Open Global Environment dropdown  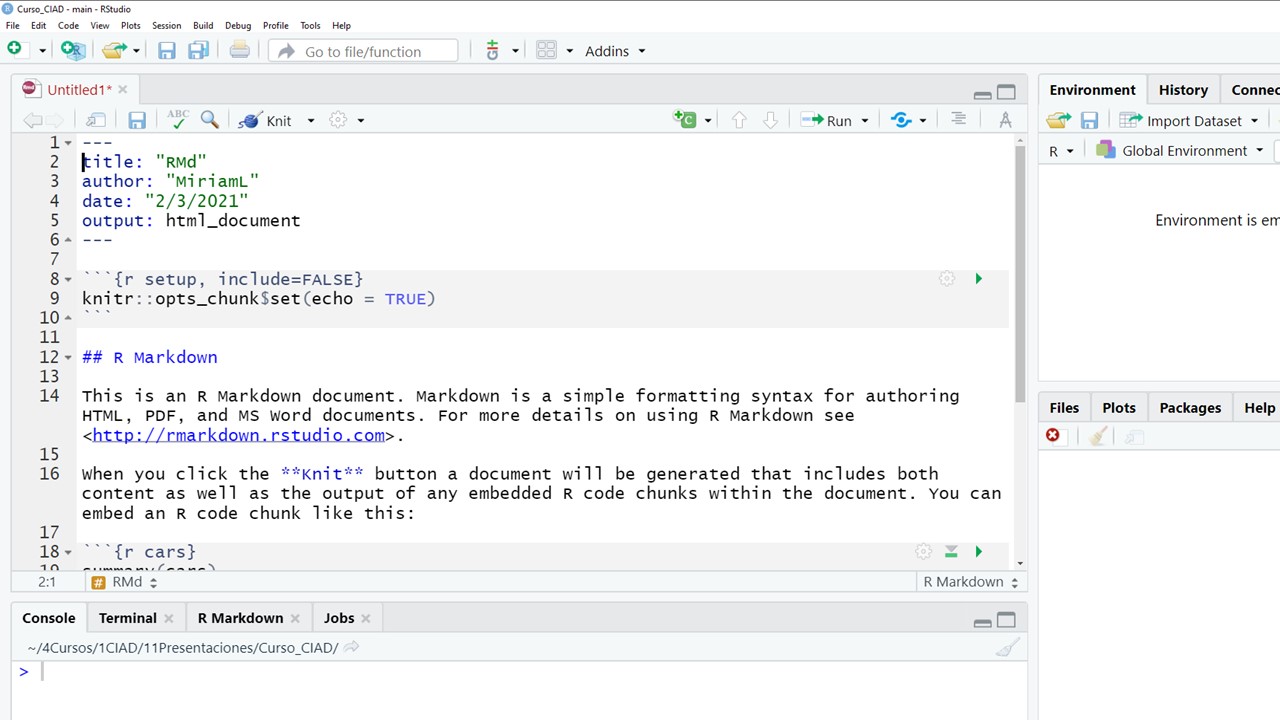click(x=1179, y=151)
